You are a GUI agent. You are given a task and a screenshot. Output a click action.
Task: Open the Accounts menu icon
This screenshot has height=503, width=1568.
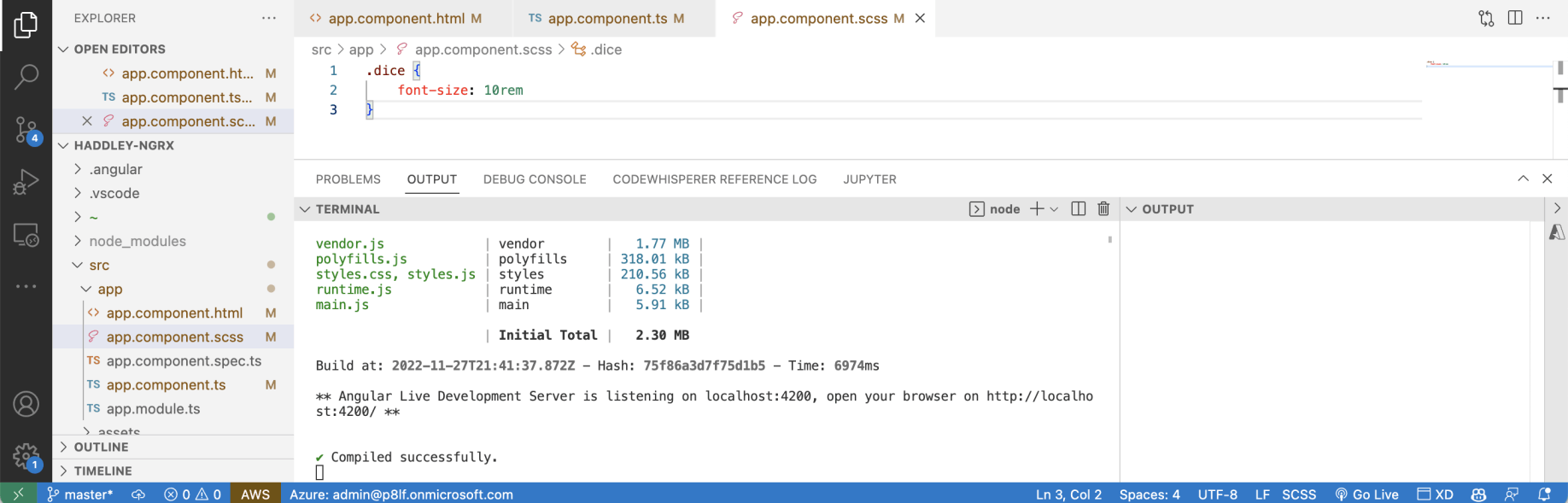26,404
